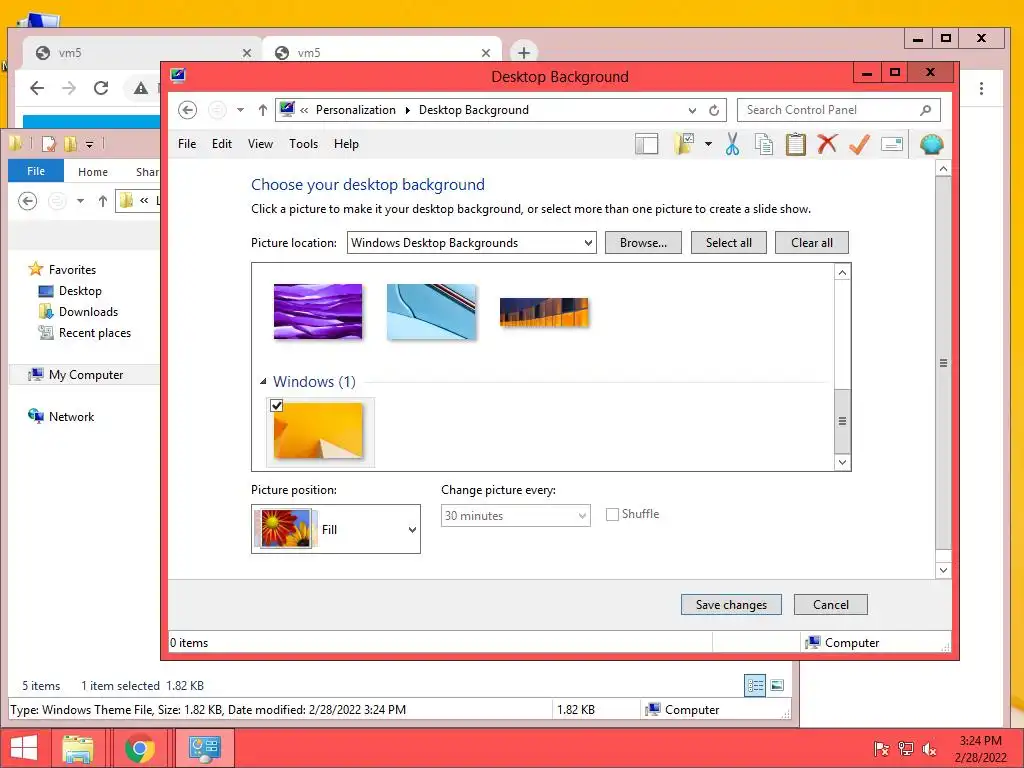1024x768 pixels.
Task: Open File tab in File Explorer ribbon
Action: tap(36, 171)
